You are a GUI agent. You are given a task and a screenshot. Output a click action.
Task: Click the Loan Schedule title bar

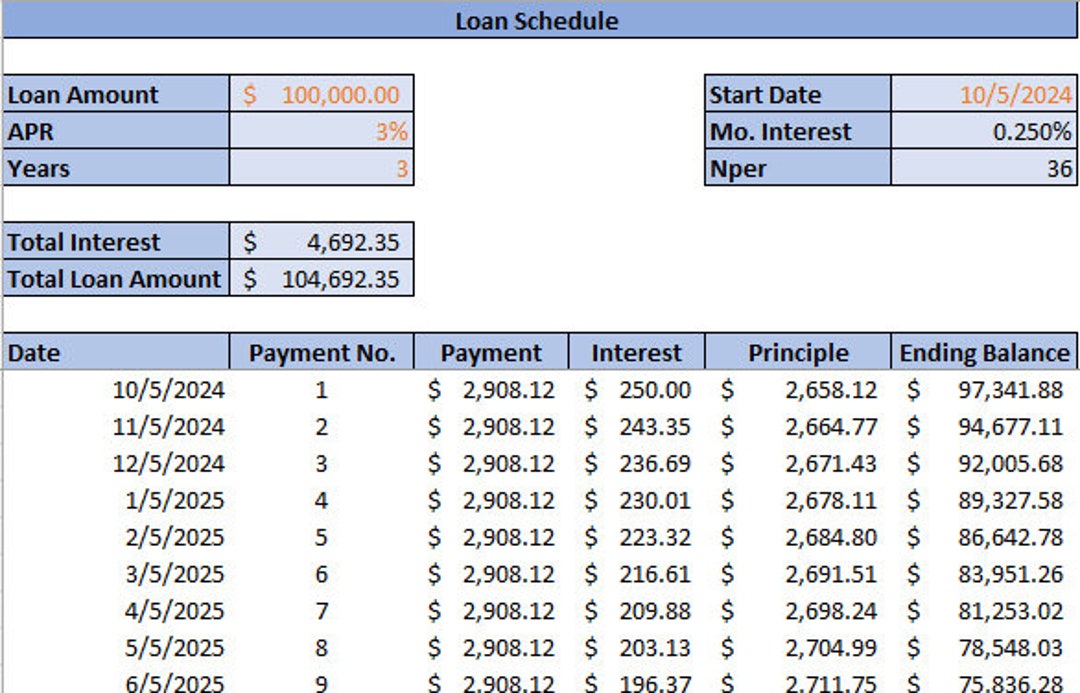(540, 20)
